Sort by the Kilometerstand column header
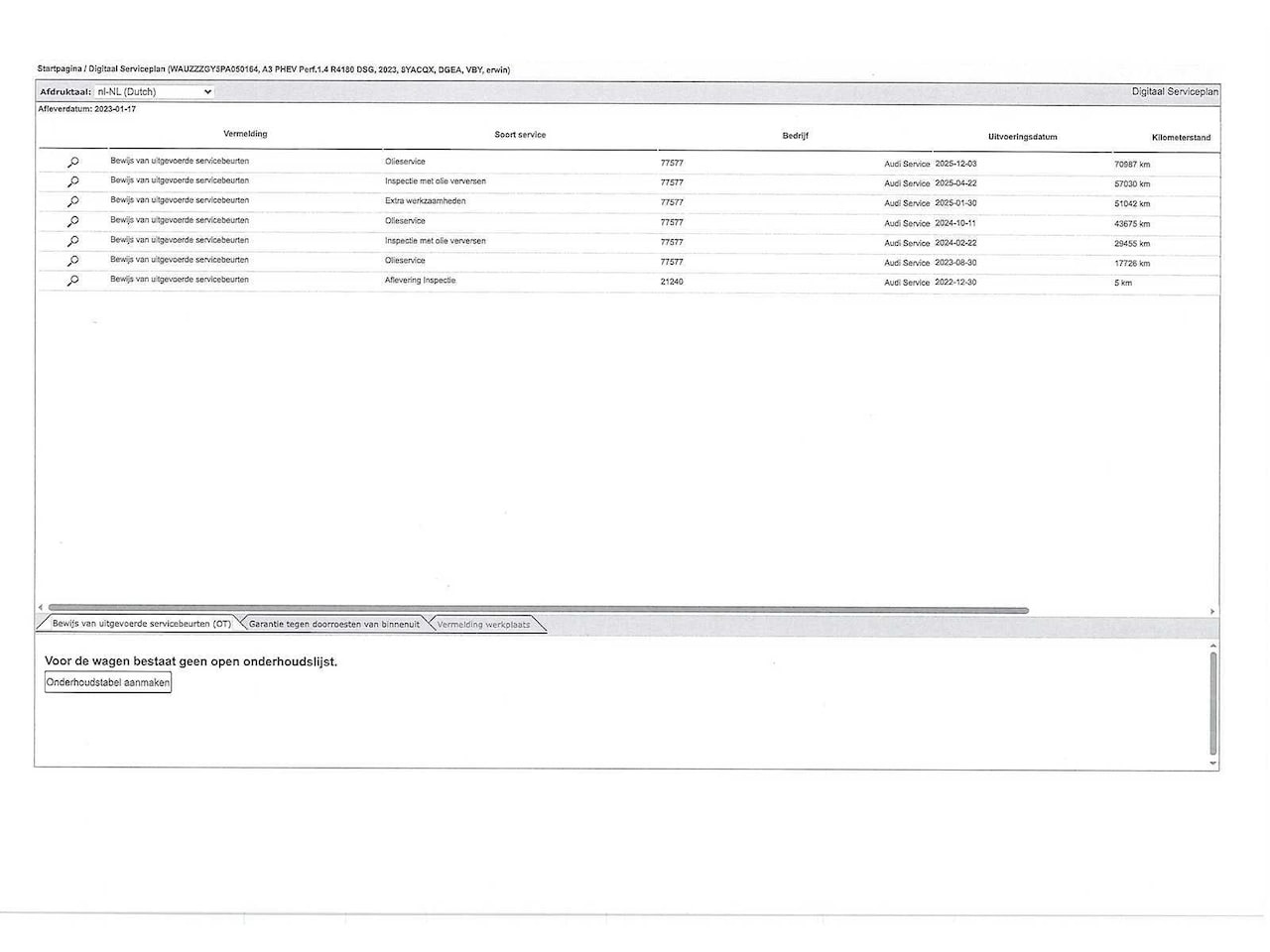This screenshot has width=1270, height=952. [1181, 138]
